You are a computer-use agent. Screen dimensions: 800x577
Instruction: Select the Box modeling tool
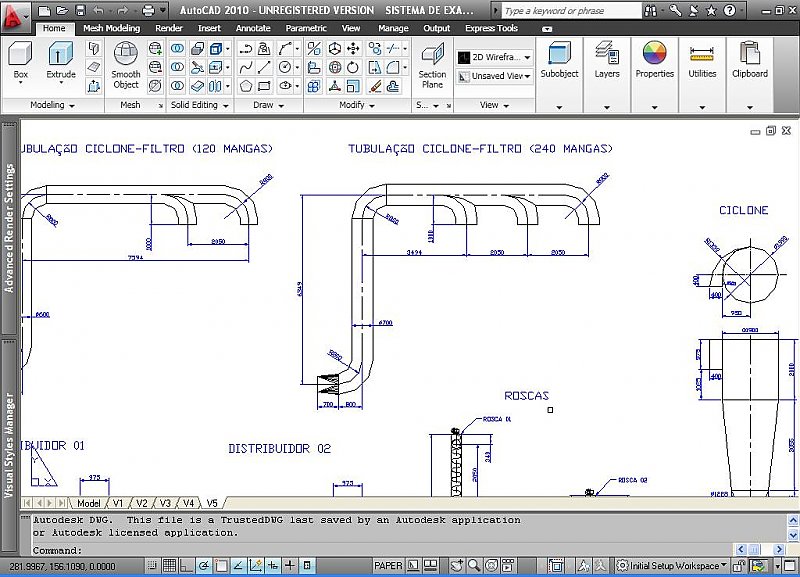click(20, 60)
